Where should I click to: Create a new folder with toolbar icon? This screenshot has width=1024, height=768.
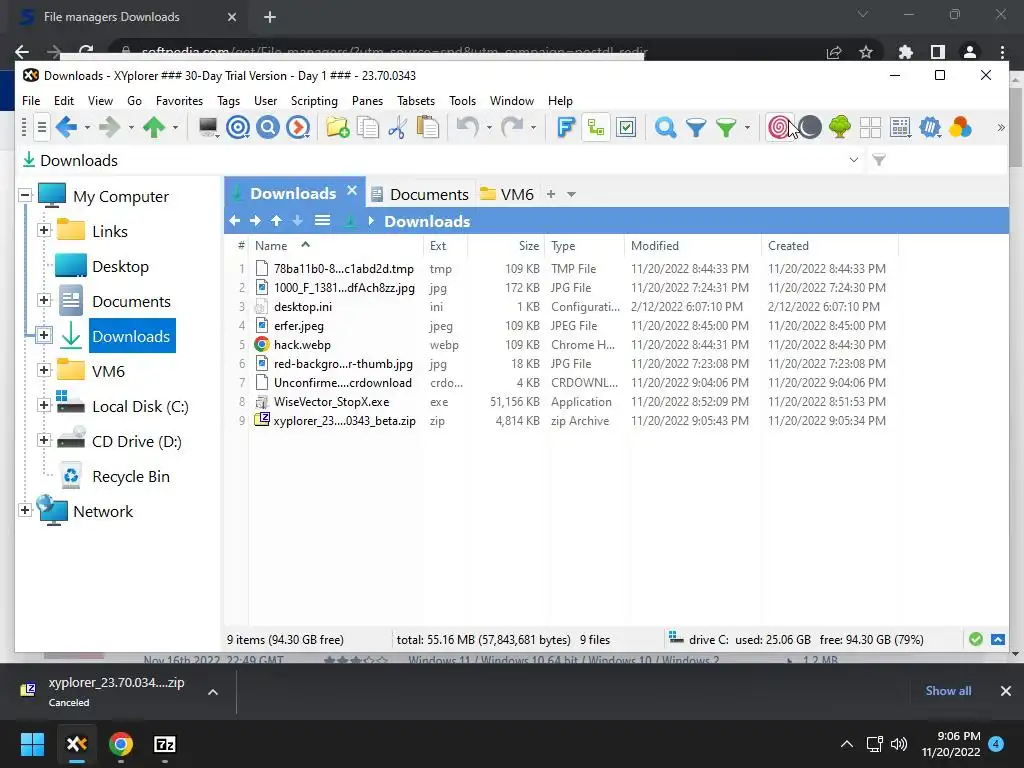(338, 127)
